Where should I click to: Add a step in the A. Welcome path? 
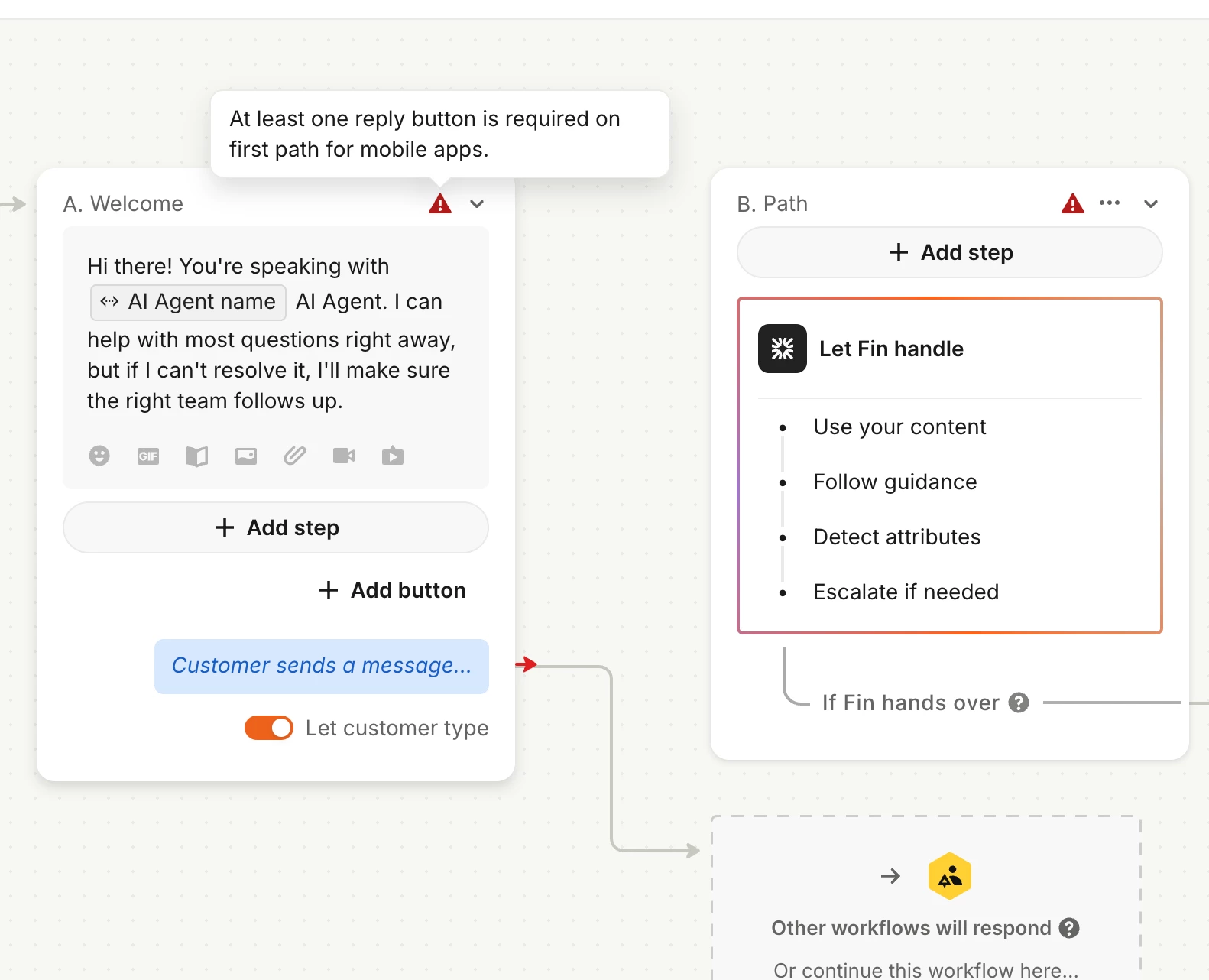tap(276, 527)
